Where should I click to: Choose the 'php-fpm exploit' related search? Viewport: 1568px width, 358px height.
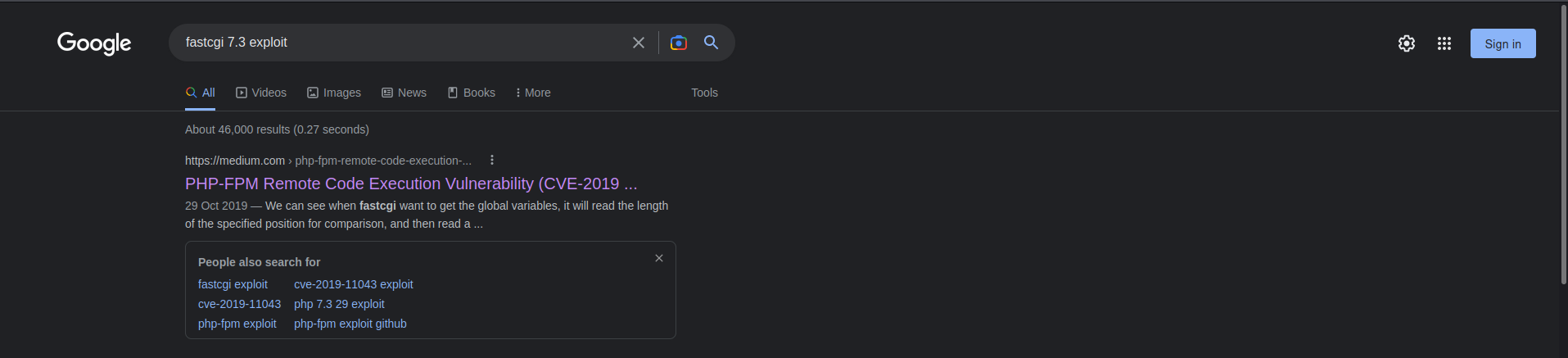(x=237, y=324)
